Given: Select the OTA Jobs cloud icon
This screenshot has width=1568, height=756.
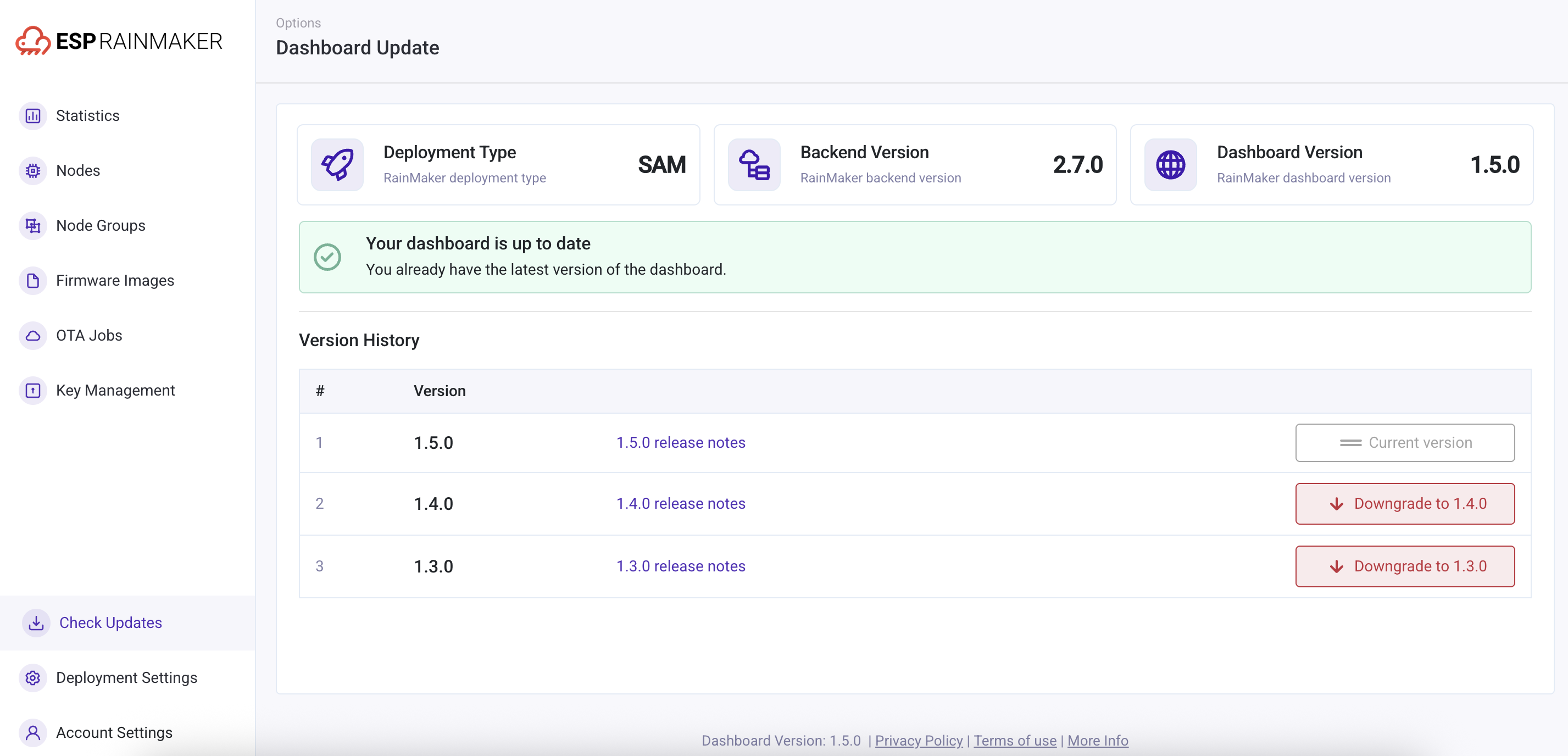Looking at the screenshot, I should (x=32, y=335).
